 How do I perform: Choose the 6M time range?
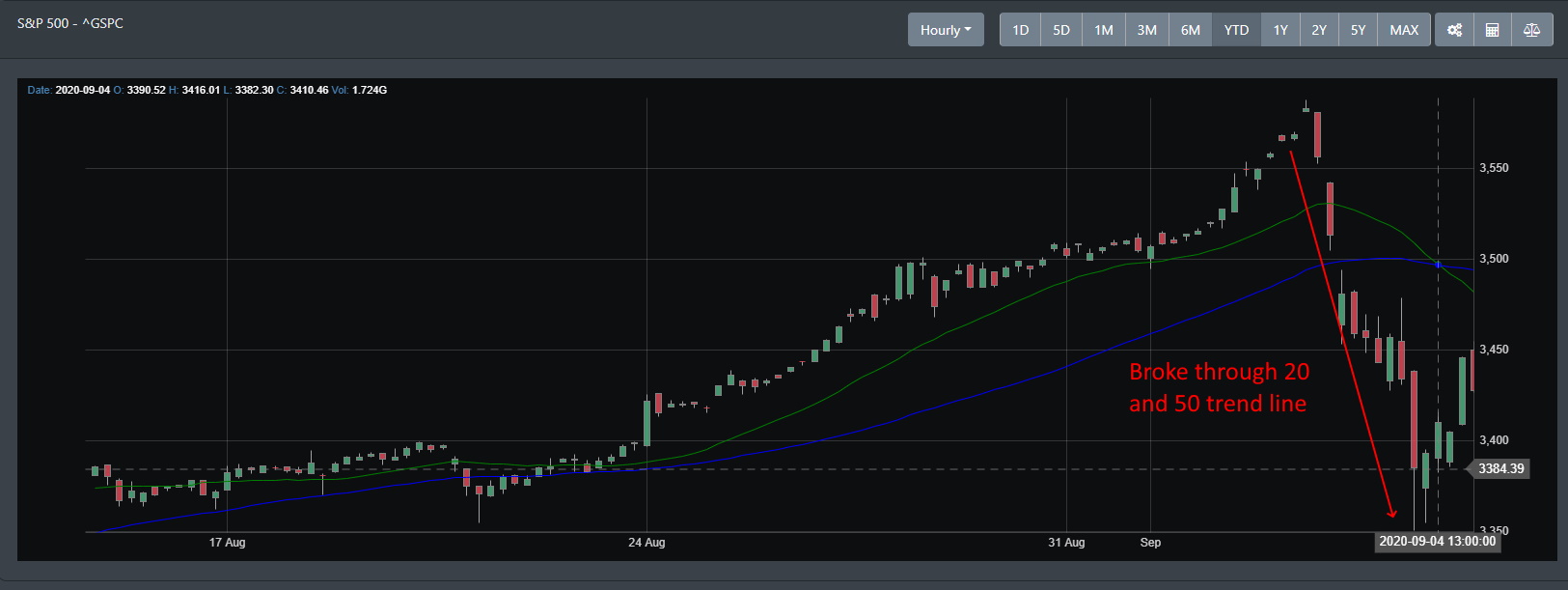(1191, 30)
